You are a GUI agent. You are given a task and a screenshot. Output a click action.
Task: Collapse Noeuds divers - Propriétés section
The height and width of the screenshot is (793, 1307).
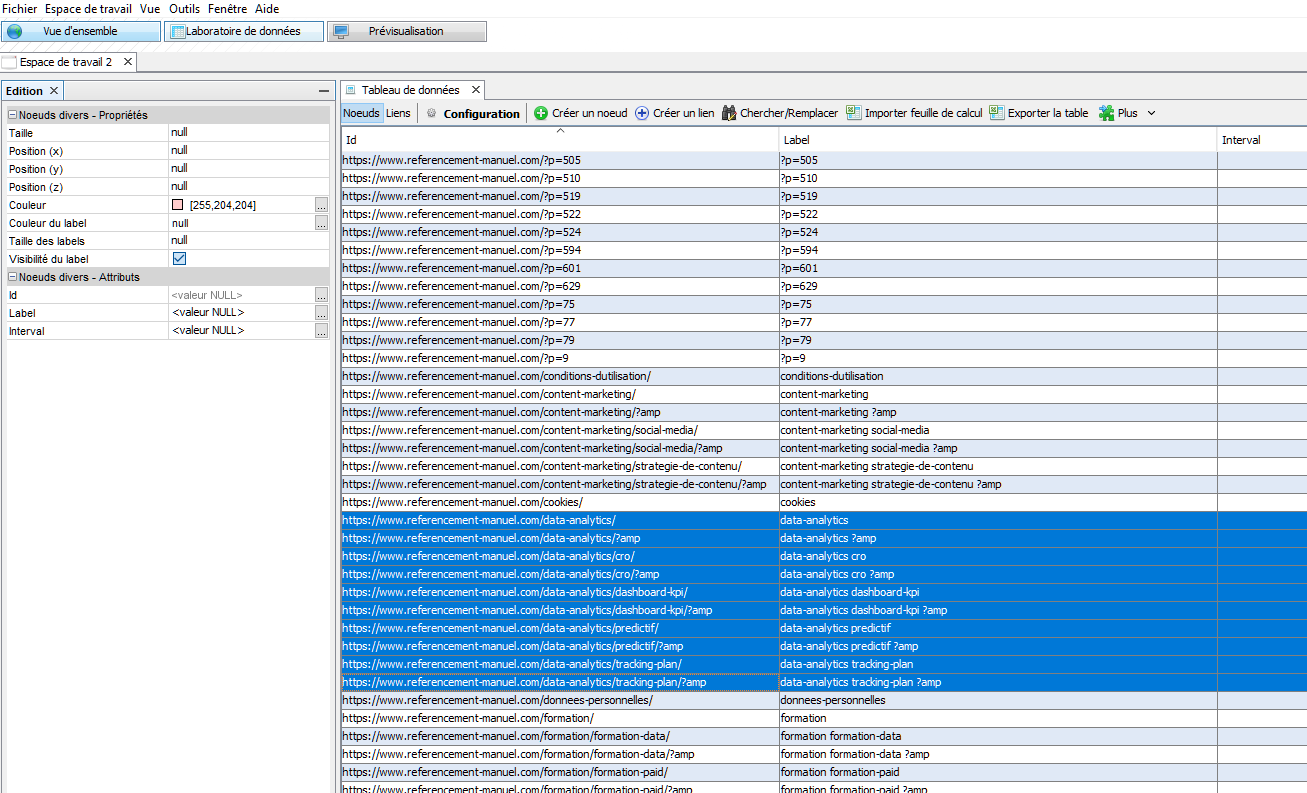13,115
